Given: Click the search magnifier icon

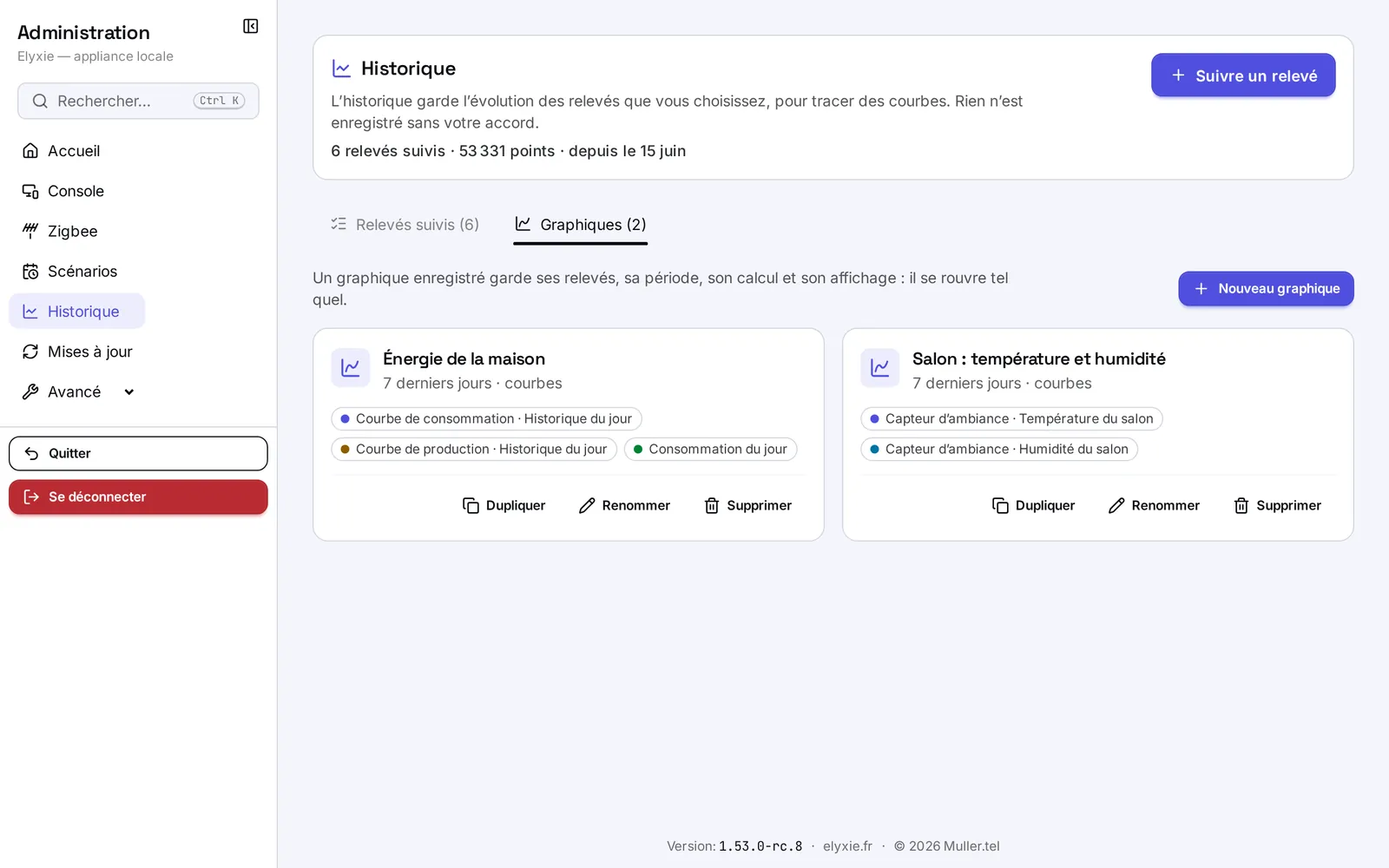Looking at the screenshot, I should (x=40, y=101).
